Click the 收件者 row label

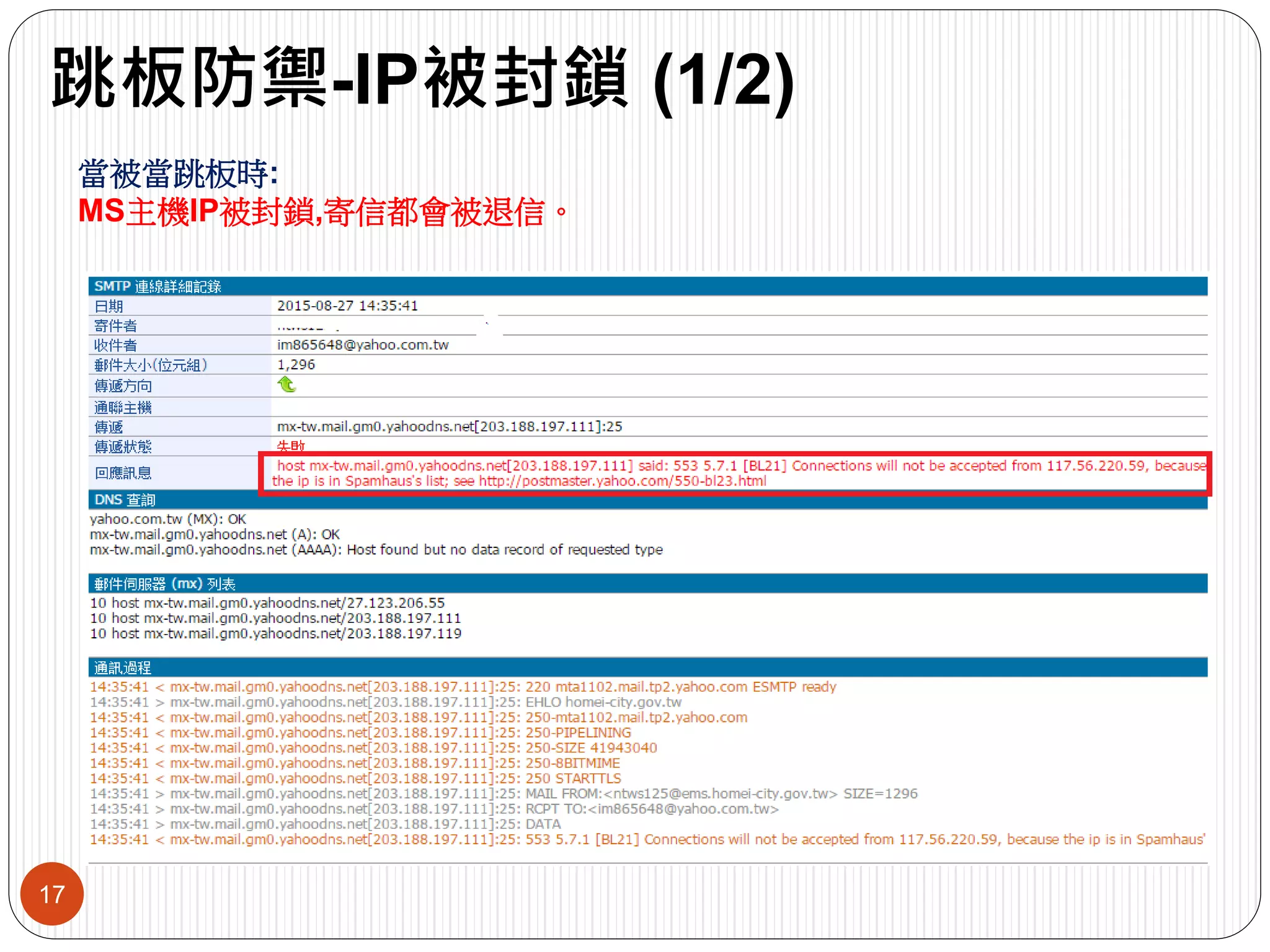click(115, 345)
